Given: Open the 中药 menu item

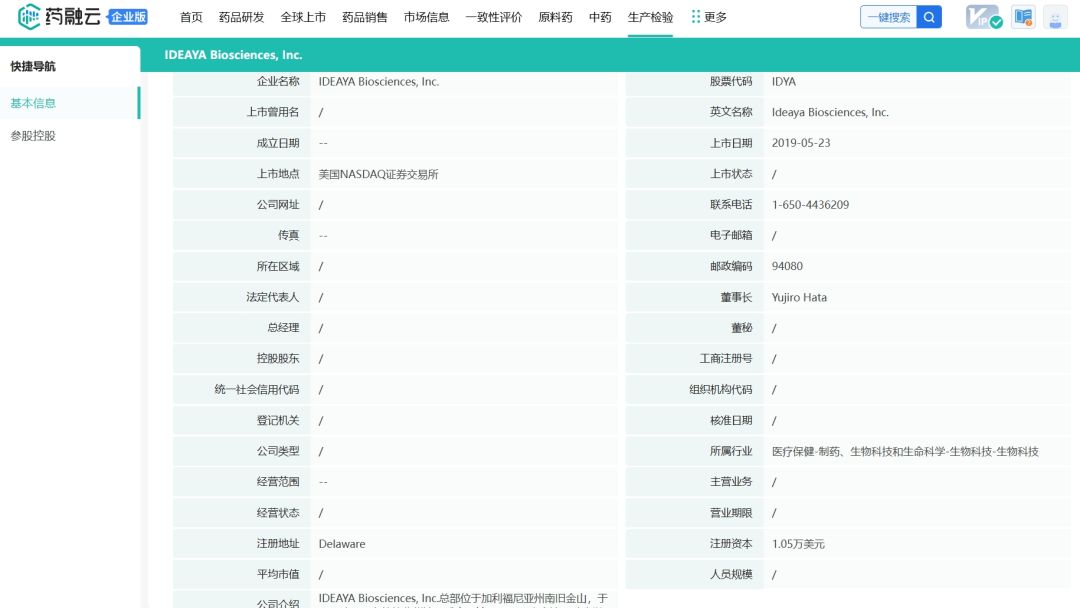Looking at the screenshot, I should click(600, 17).
